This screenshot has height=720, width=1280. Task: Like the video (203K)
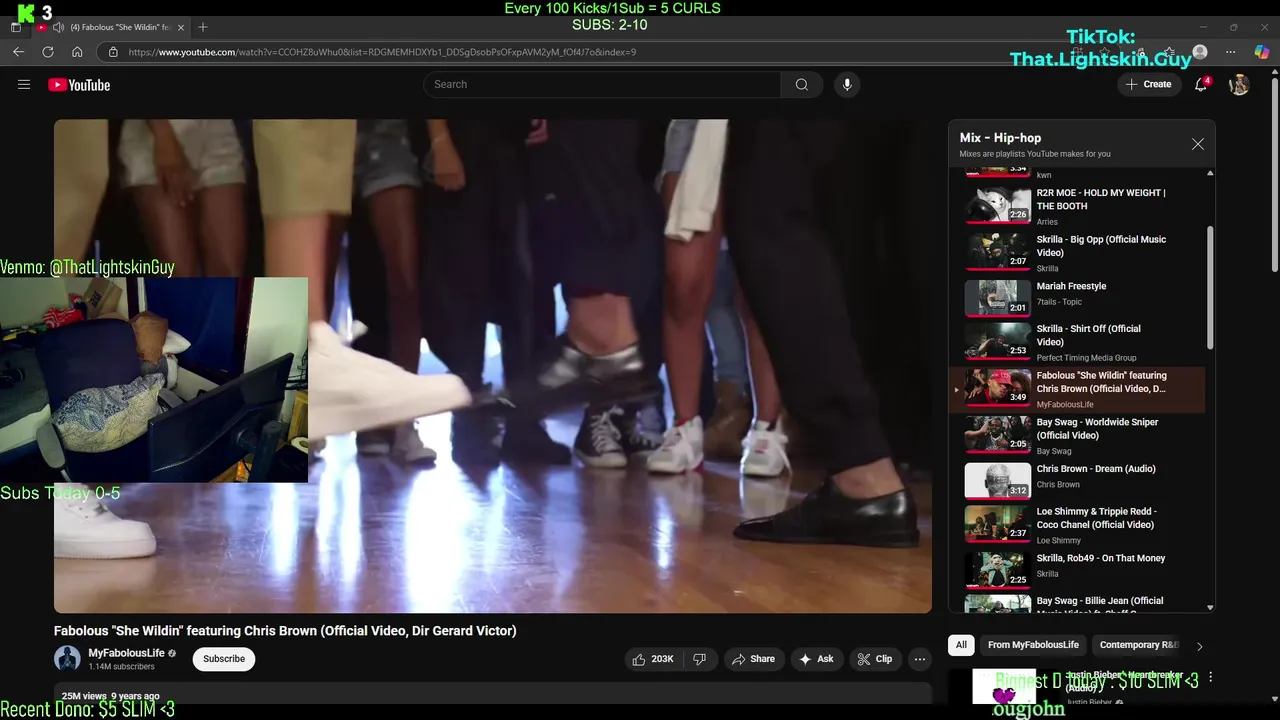coord(652,659)
